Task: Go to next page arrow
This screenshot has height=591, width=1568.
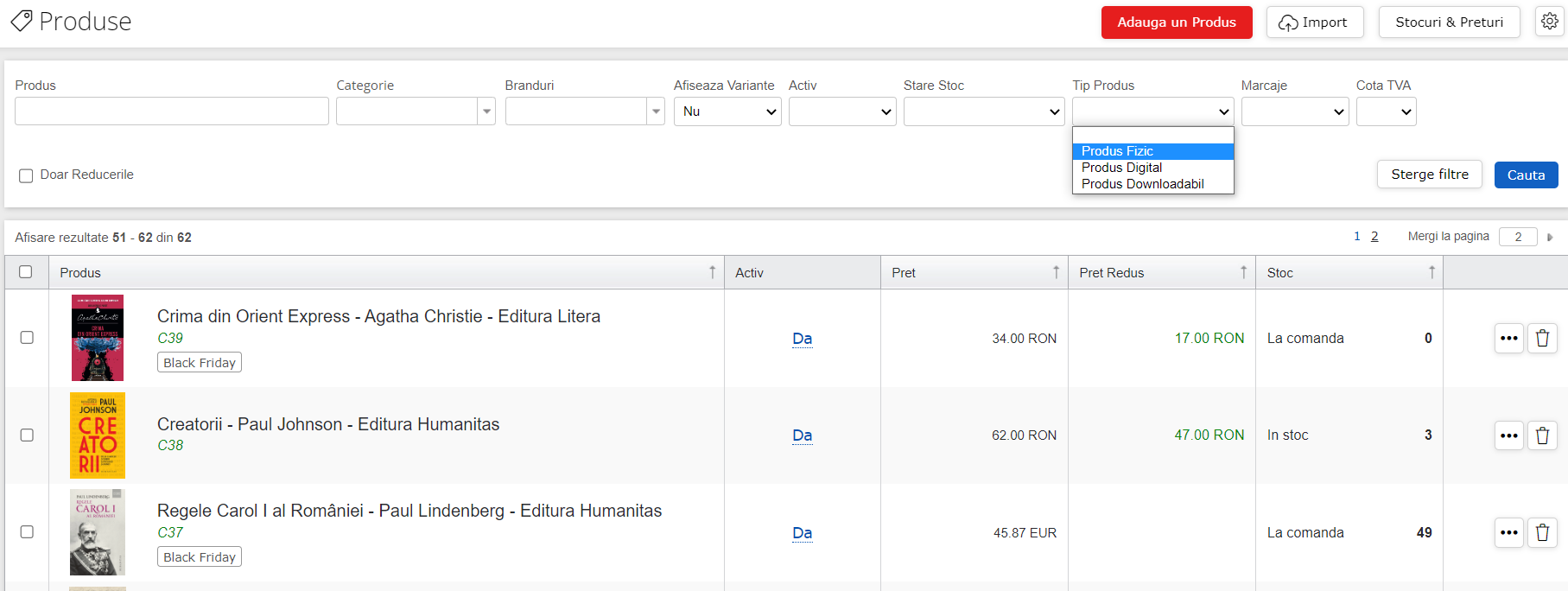Action: coord(1550,237)
